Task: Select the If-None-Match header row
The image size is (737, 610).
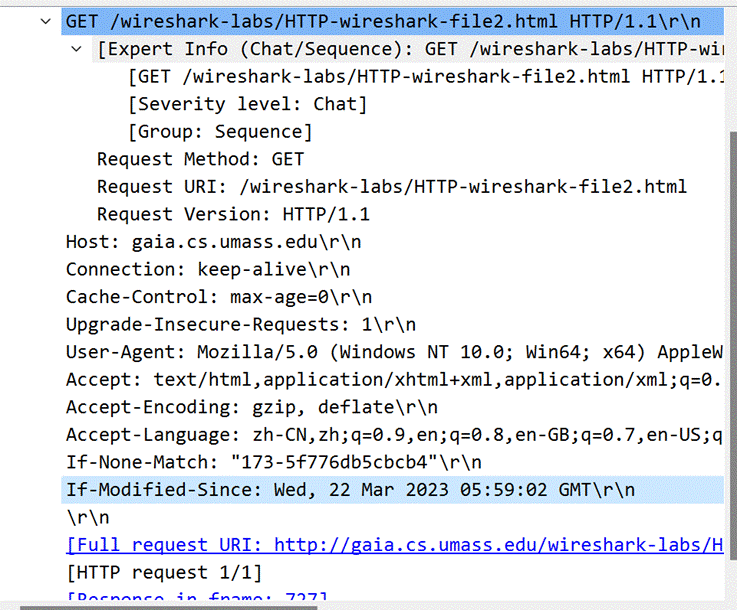Action: click(274, 462)
